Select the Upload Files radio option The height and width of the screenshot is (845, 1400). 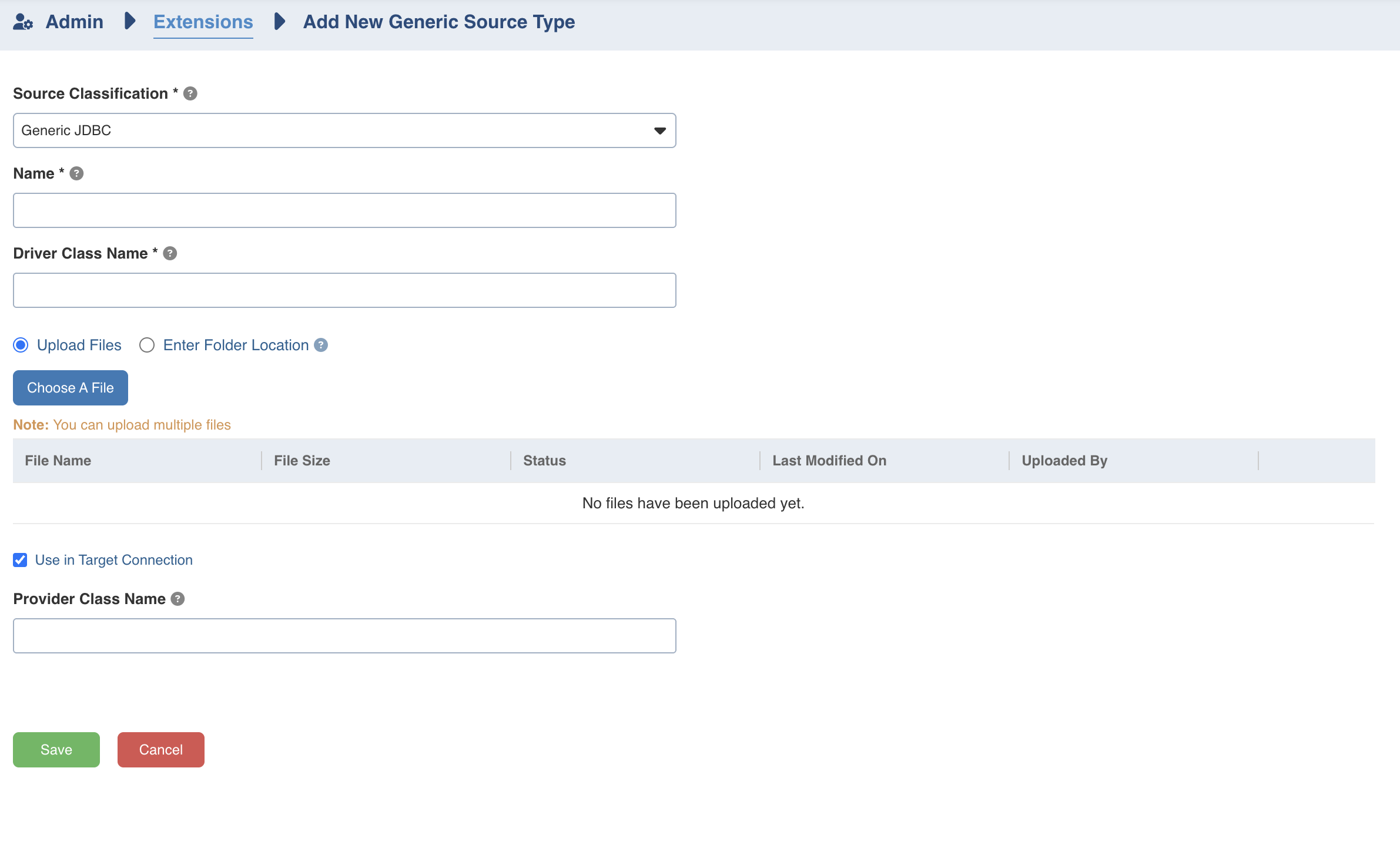click(21, 346)
